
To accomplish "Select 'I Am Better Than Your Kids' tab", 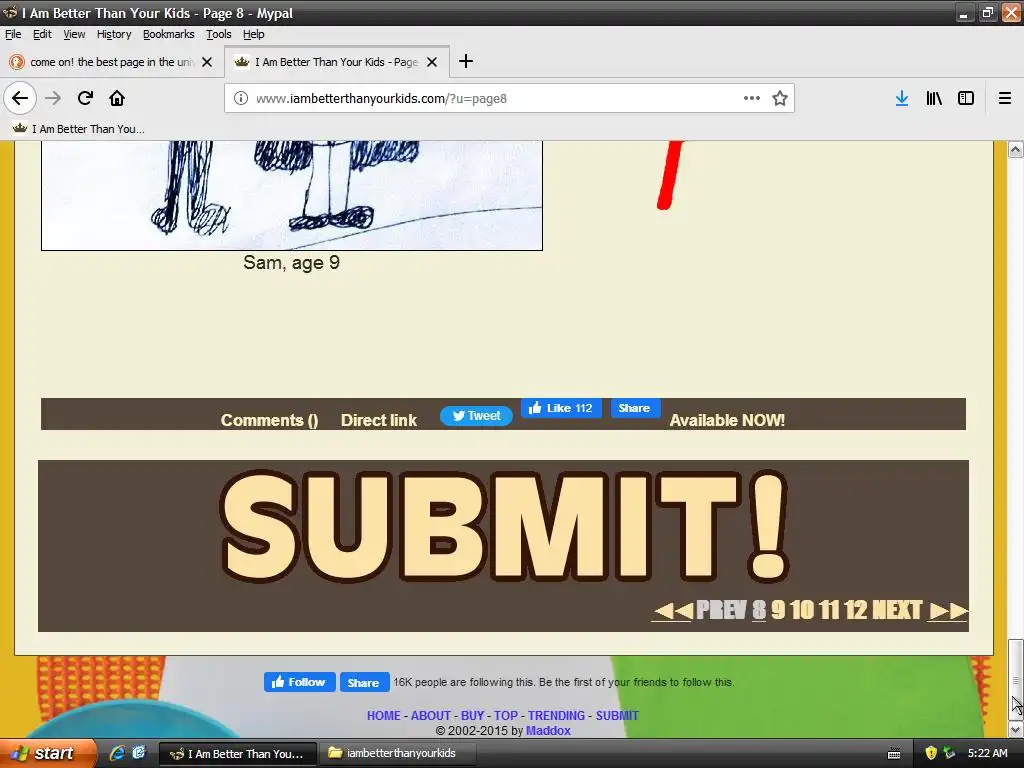I will pos(336,62).
